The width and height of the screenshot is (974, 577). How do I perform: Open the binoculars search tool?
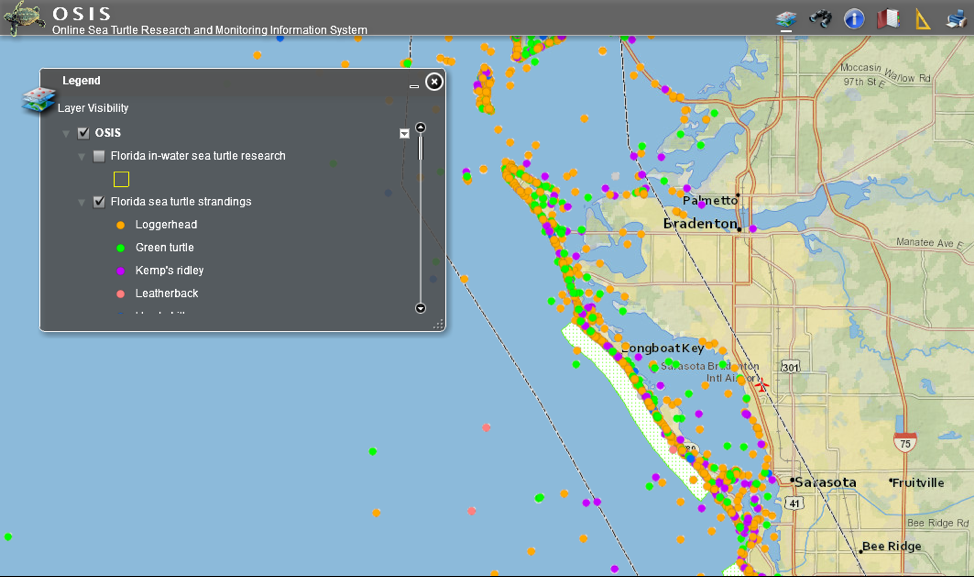point(820,19)
